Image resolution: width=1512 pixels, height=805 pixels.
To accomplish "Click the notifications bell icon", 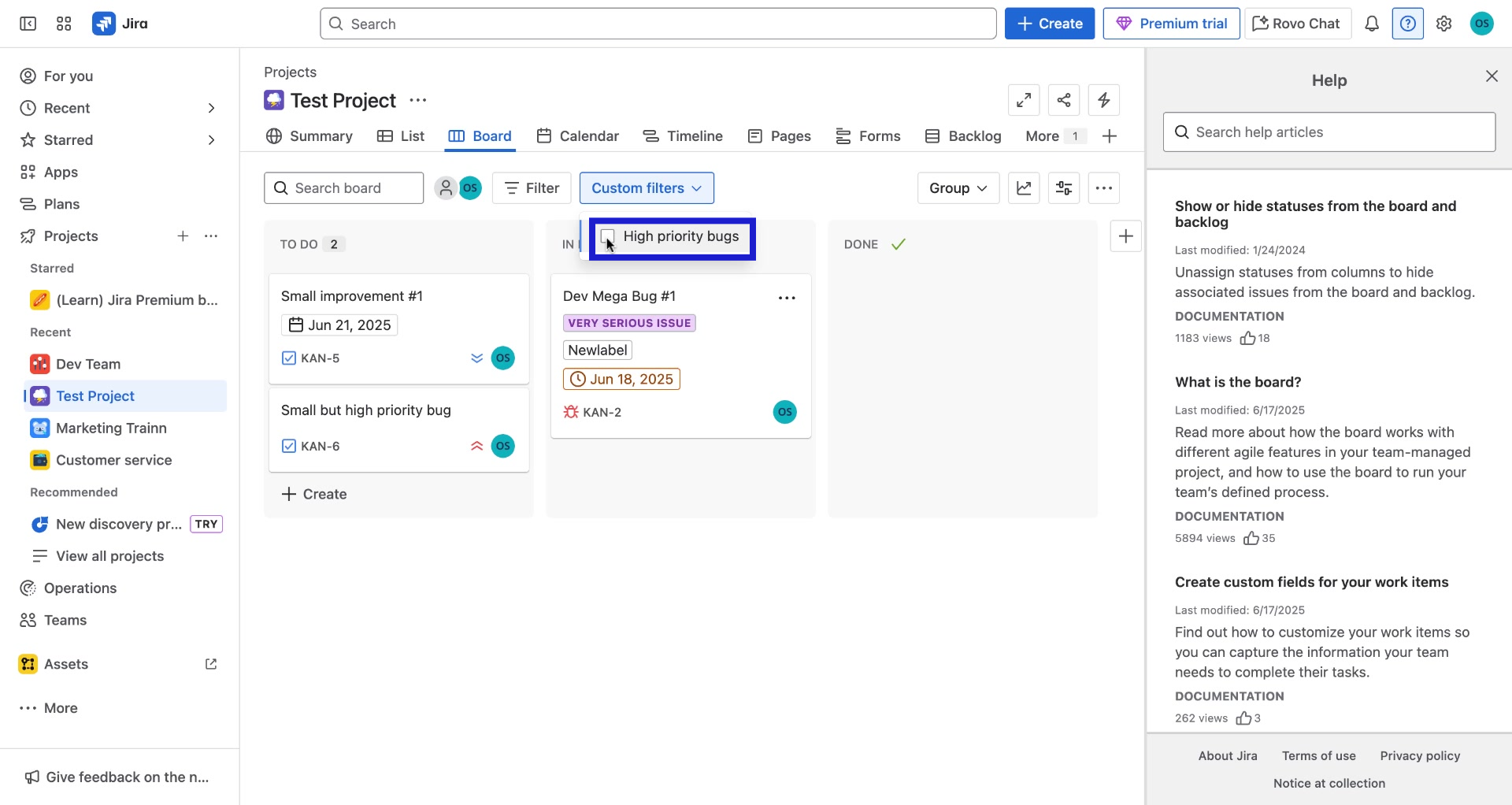I will coord(1372,24).
